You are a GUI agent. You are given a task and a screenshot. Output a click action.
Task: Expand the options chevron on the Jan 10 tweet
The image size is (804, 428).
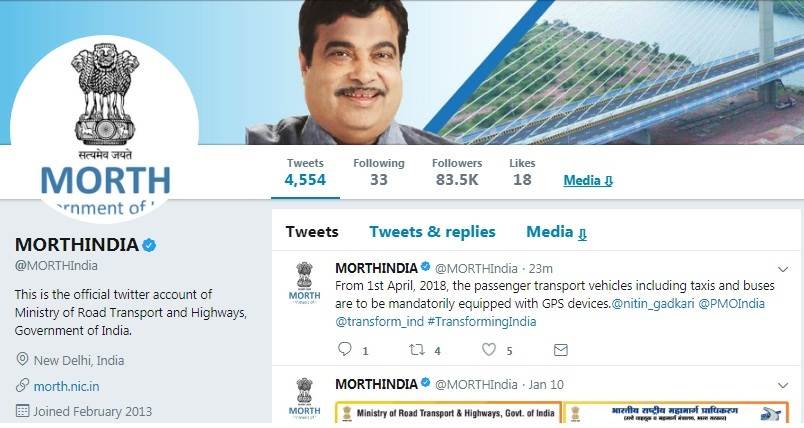point(782,385)
